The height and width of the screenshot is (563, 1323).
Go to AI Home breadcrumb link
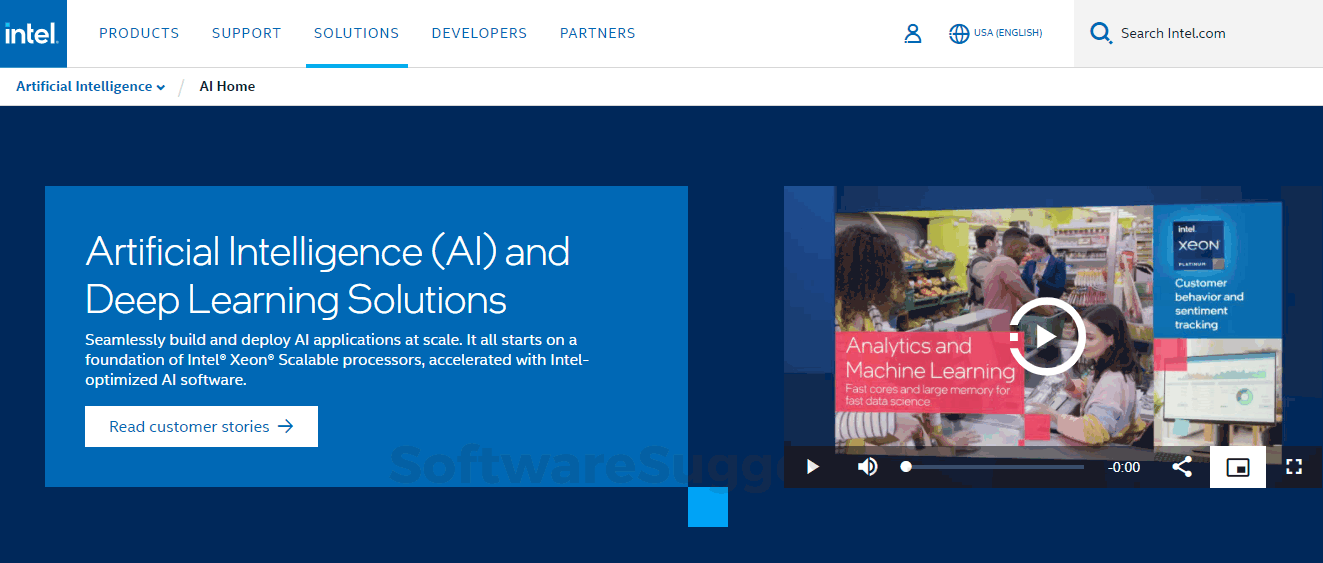pyautogui.click(x=227, y=87)
